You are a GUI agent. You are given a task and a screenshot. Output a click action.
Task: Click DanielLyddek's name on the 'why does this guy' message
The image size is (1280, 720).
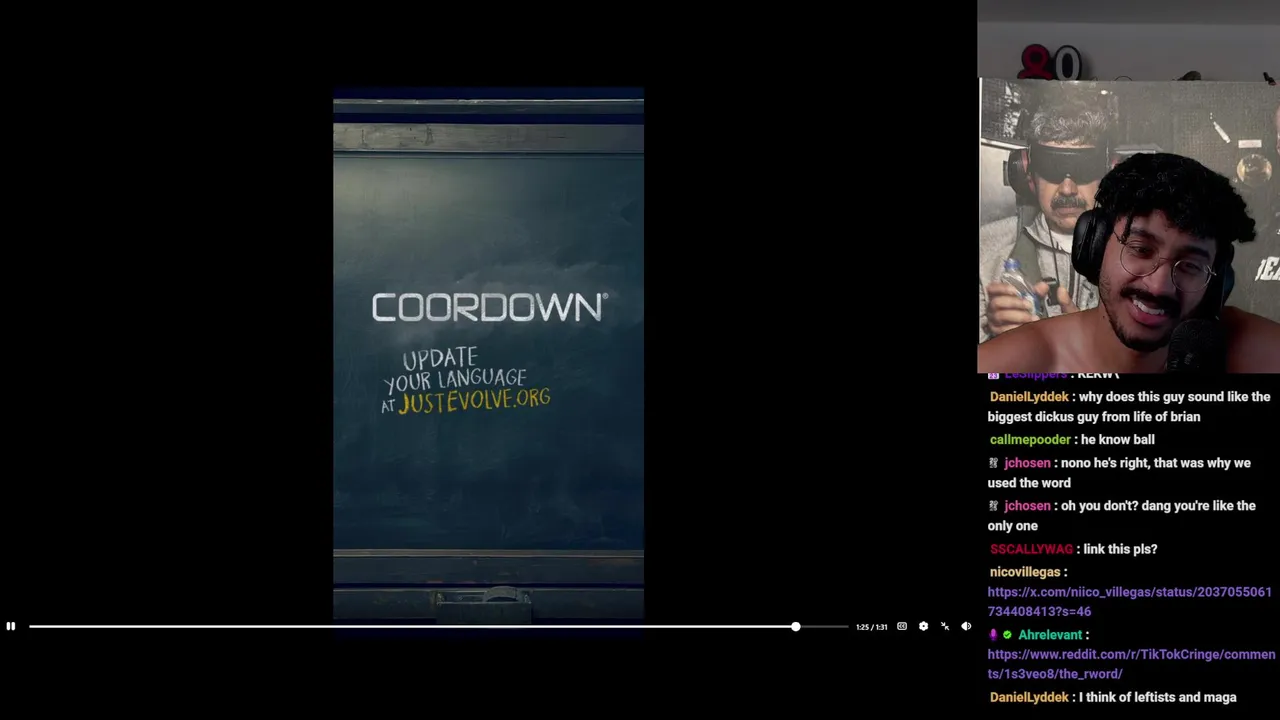pyautogui.click(x=1029, y=397)
